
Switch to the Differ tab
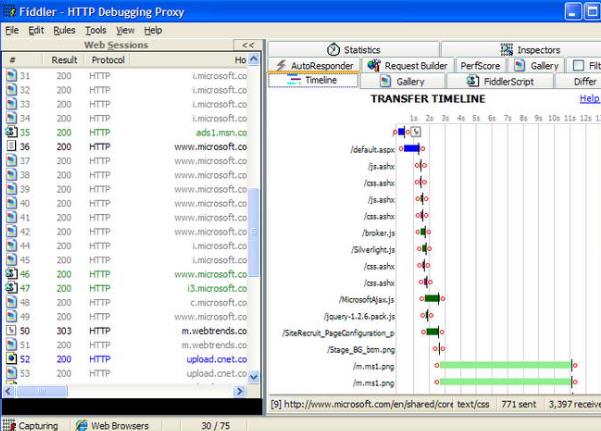[x=579, y=81]
